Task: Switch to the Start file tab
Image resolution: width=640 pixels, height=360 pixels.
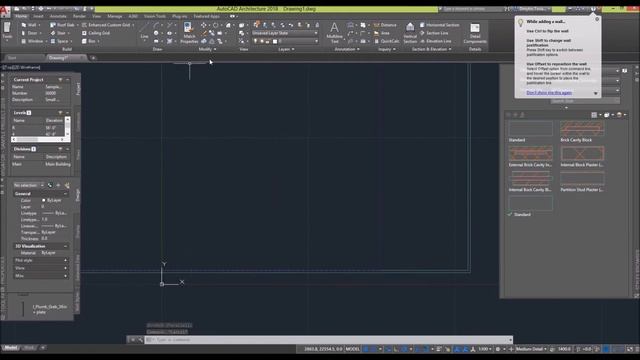Action: pyautogui.click(x=23, y=58)
